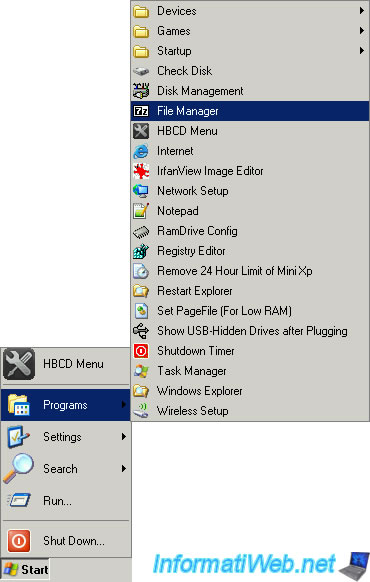Click the HBCD Menu wrench icon in Programs list
This screenshot has height=582, width=370.
pos(141,131)
